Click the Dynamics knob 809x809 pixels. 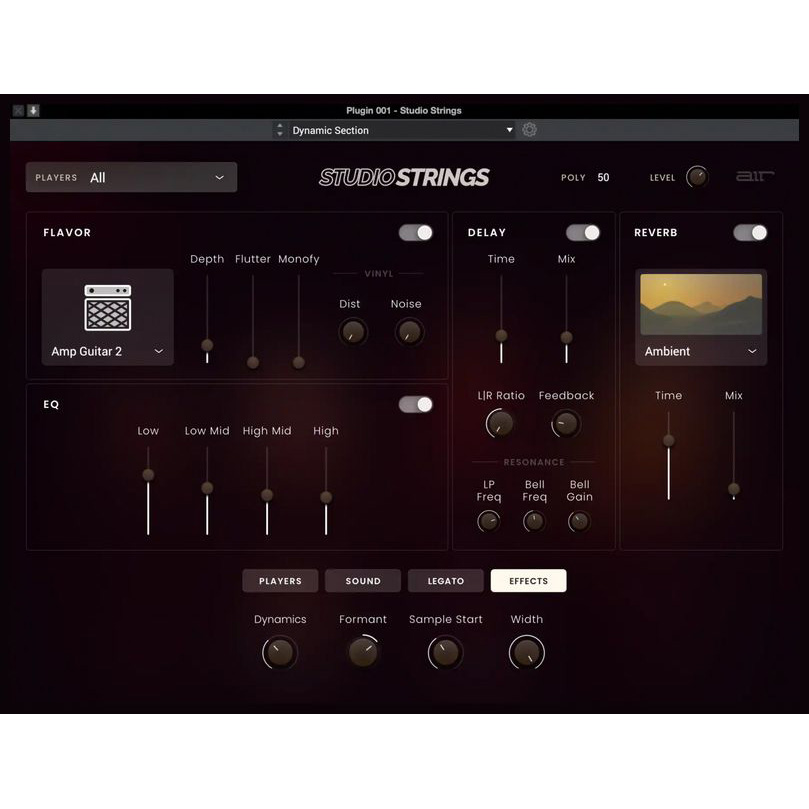pos(280,653)
